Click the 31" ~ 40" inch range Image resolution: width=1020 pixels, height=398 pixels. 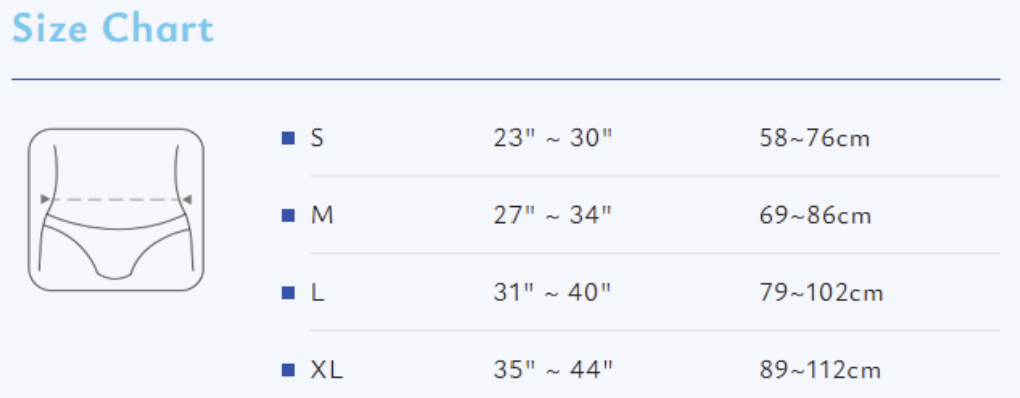[552, 293]
